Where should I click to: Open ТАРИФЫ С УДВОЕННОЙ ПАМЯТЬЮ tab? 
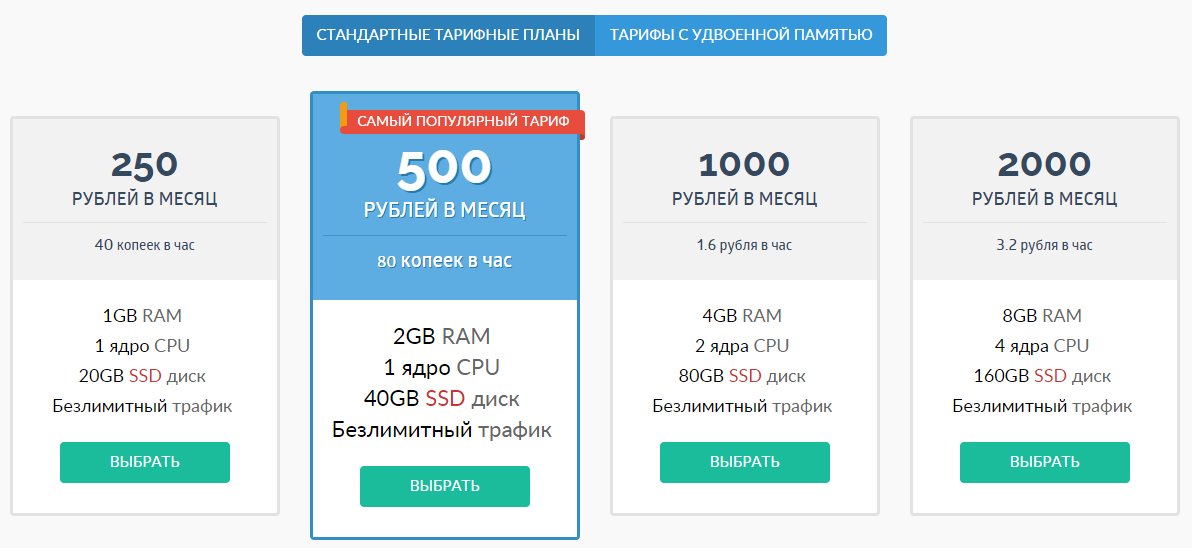click(740, 35)
